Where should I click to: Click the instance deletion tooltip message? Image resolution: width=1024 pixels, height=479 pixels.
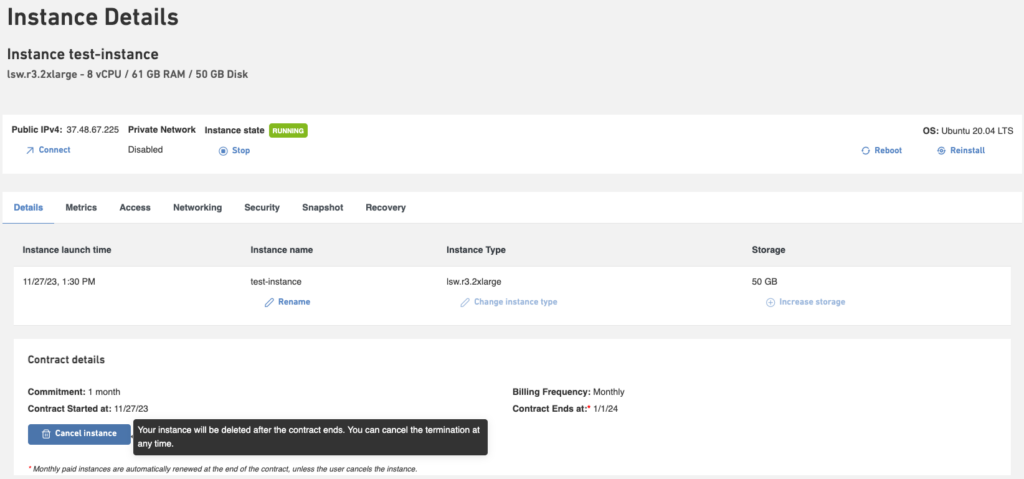click(310, 437)
